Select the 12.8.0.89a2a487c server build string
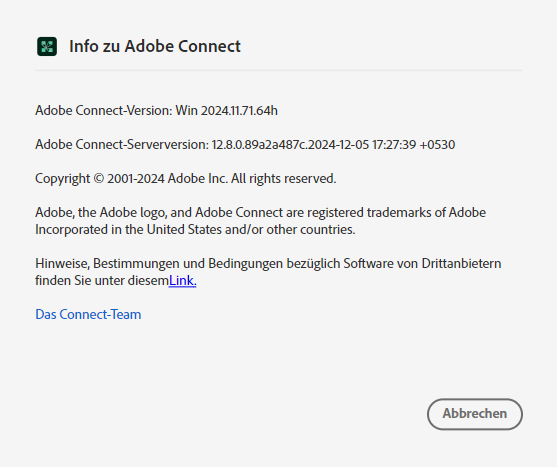 pos(259,145)
